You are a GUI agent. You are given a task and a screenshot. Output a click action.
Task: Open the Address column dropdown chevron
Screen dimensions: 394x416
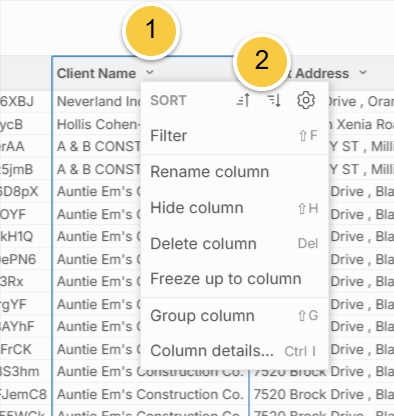363,72
